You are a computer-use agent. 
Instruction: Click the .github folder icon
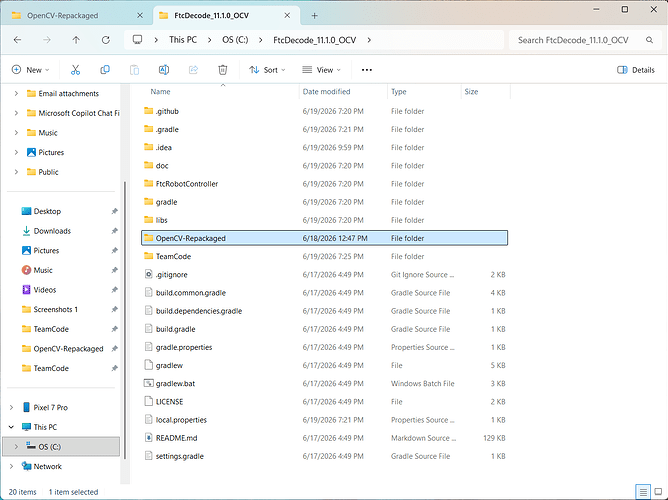[x=148, y=111]
